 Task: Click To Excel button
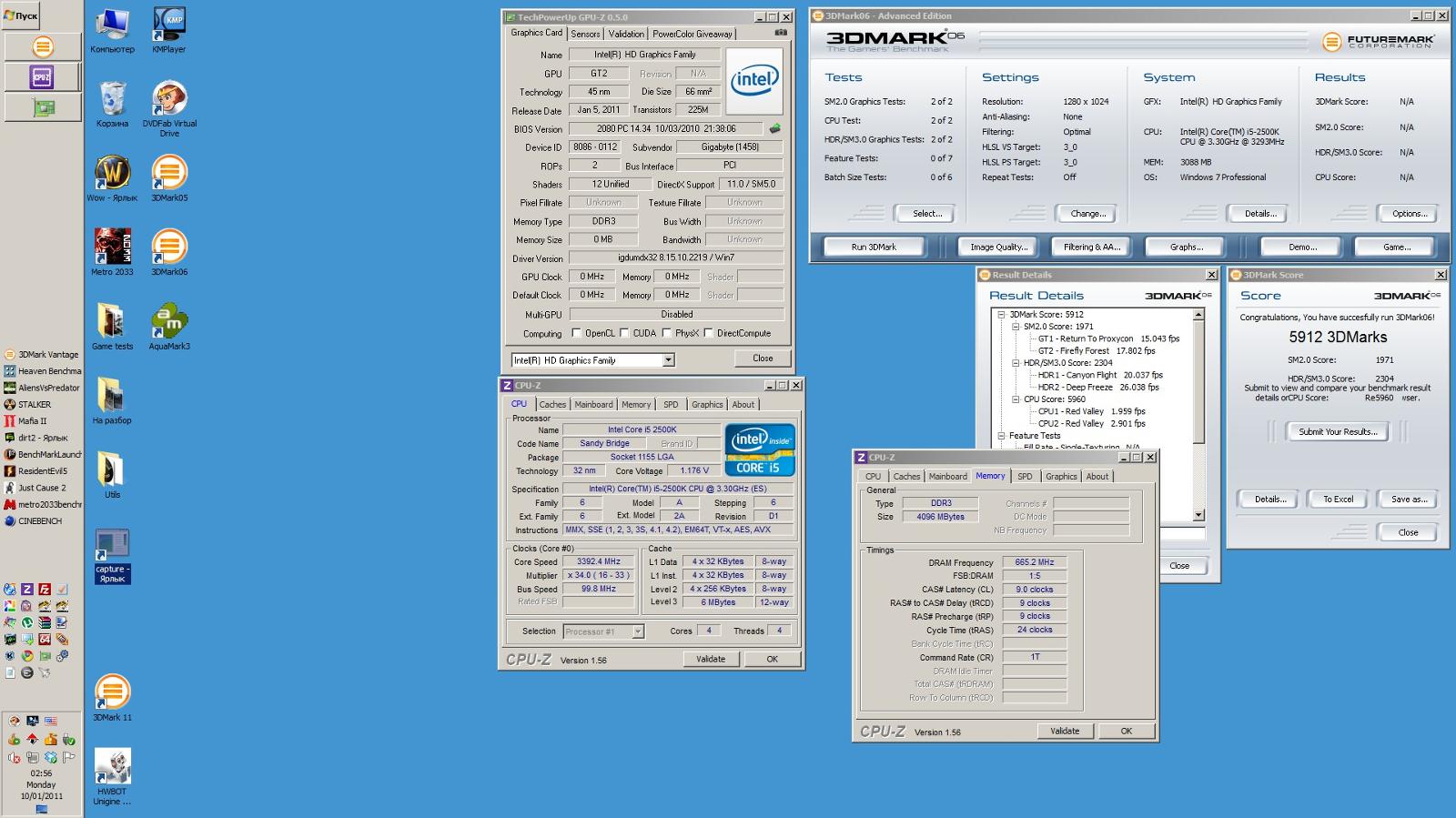[x=1338, y=500]
